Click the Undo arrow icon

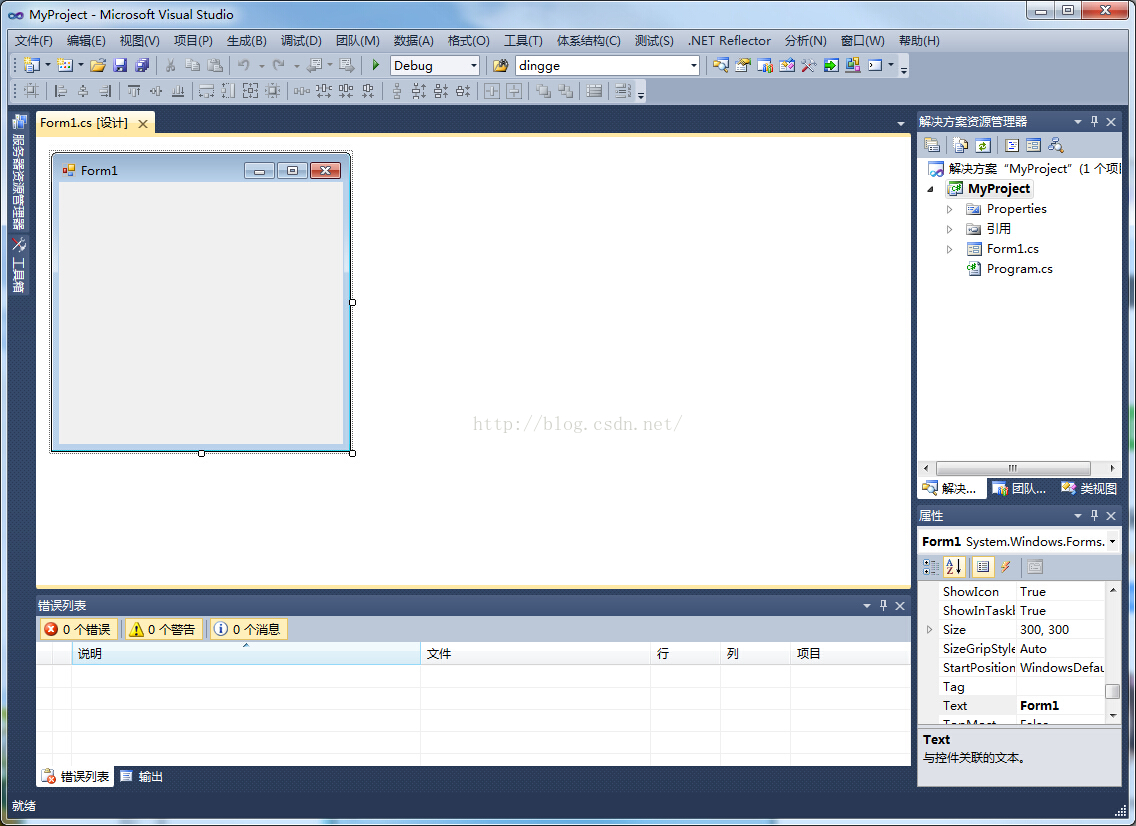click(243, 65)
